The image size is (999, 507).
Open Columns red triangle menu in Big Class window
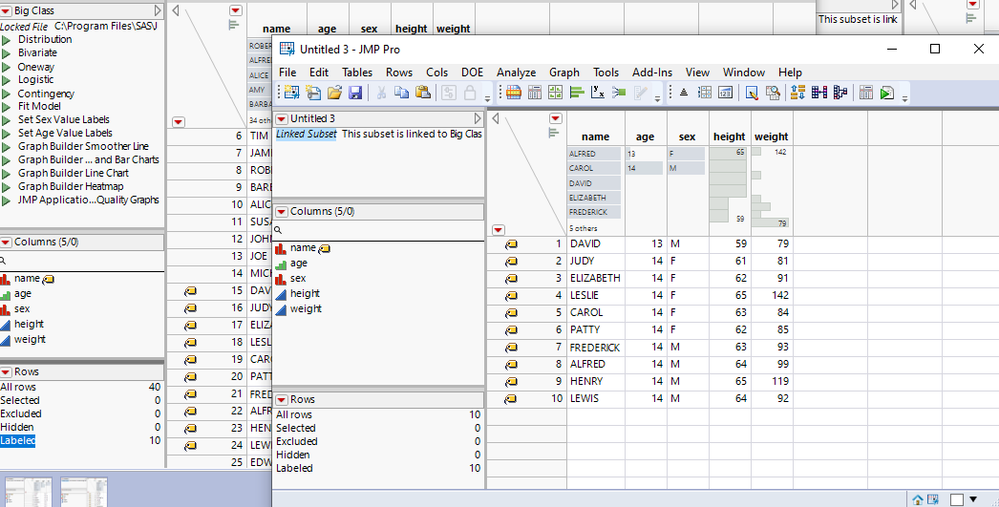(x=6, y=242)
